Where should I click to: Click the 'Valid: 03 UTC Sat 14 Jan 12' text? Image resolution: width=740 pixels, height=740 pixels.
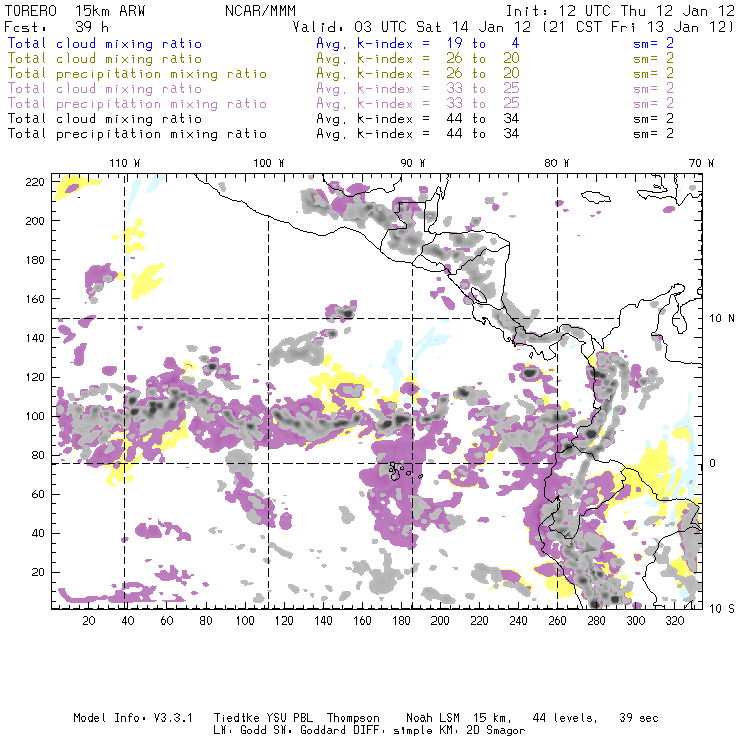tap(412, 27)
